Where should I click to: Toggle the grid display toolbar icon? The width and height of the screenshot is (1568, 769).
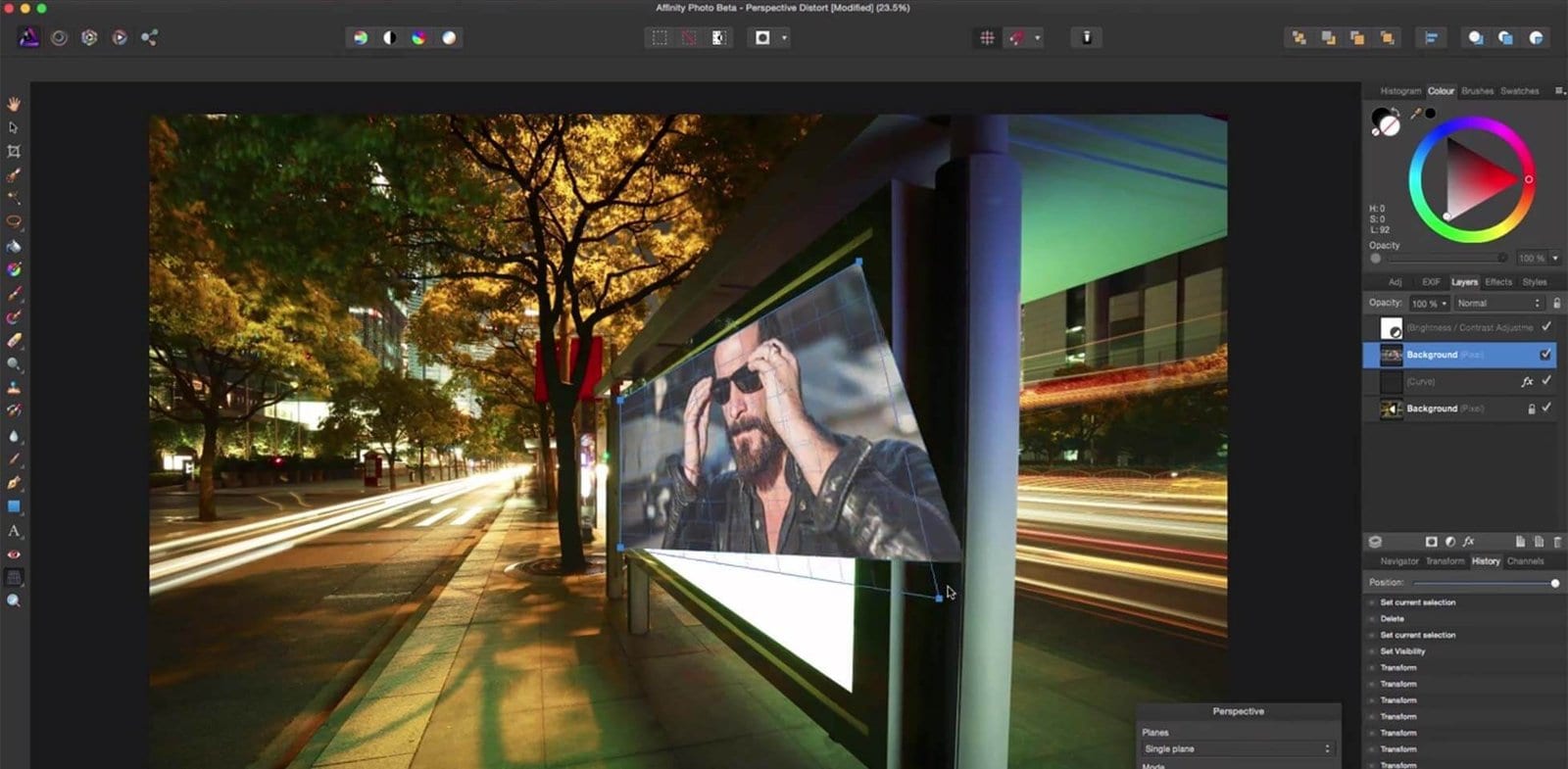click(x=987, y=37)
